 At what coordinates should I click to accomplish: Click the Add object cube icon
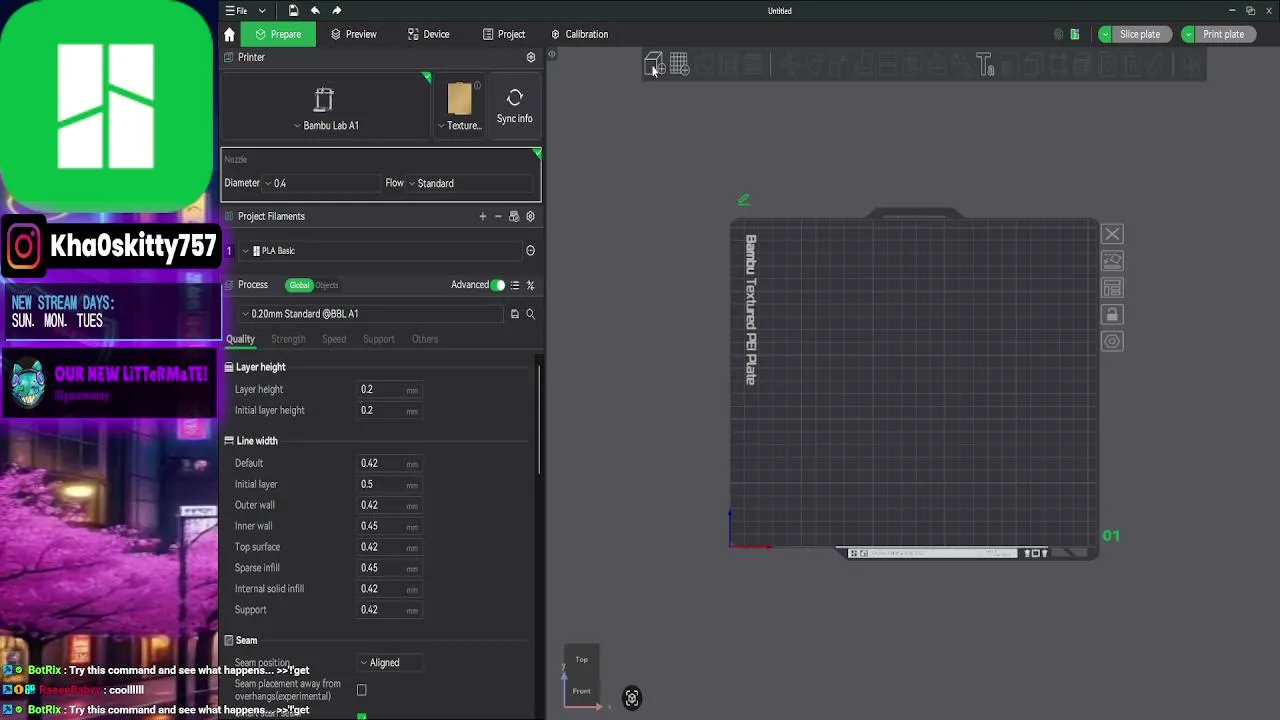pyautogui.click(x=653, y=65)
